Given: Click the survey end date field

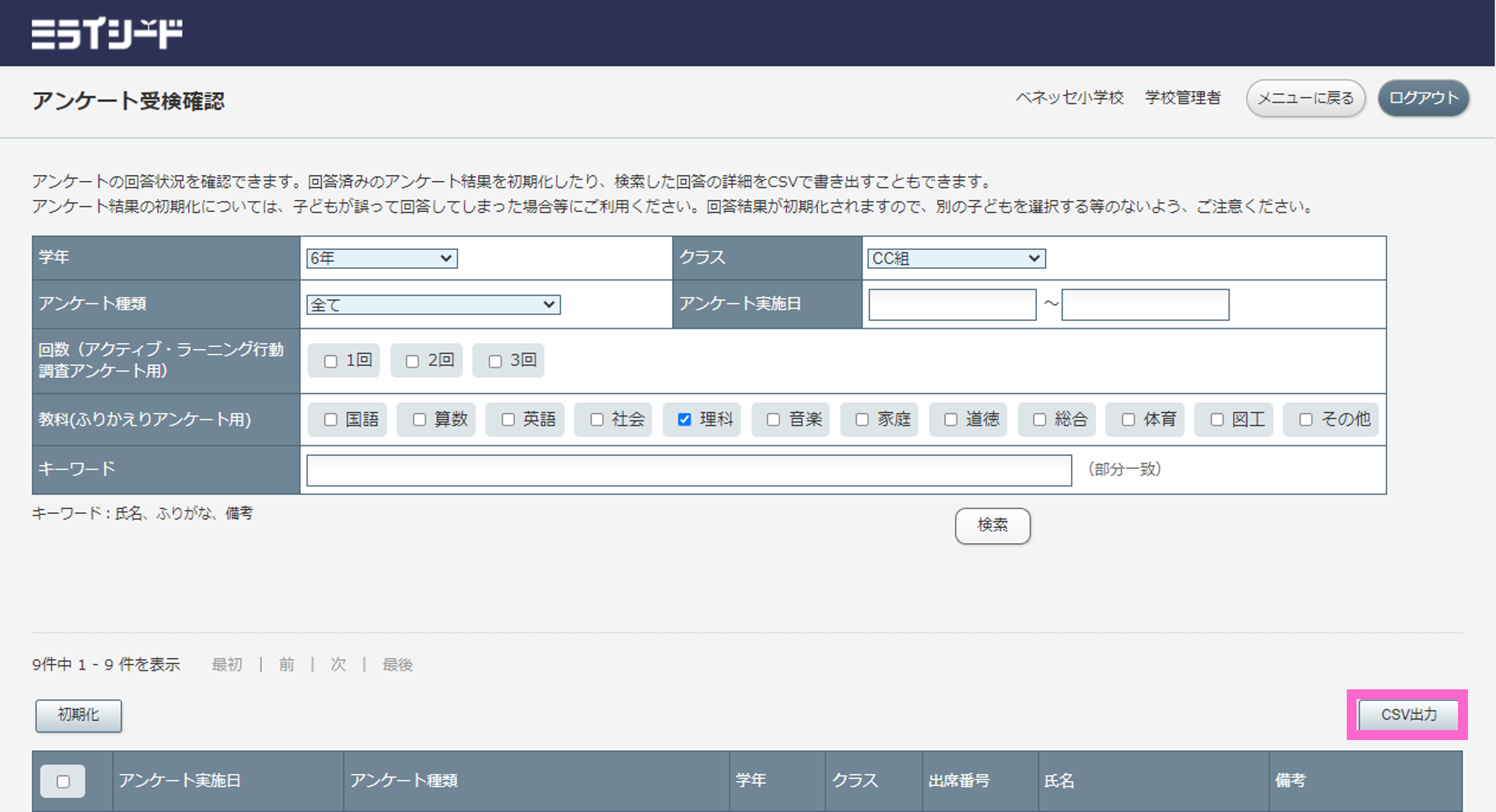Looking at the screenshot, I should [x=1145, y=304].
